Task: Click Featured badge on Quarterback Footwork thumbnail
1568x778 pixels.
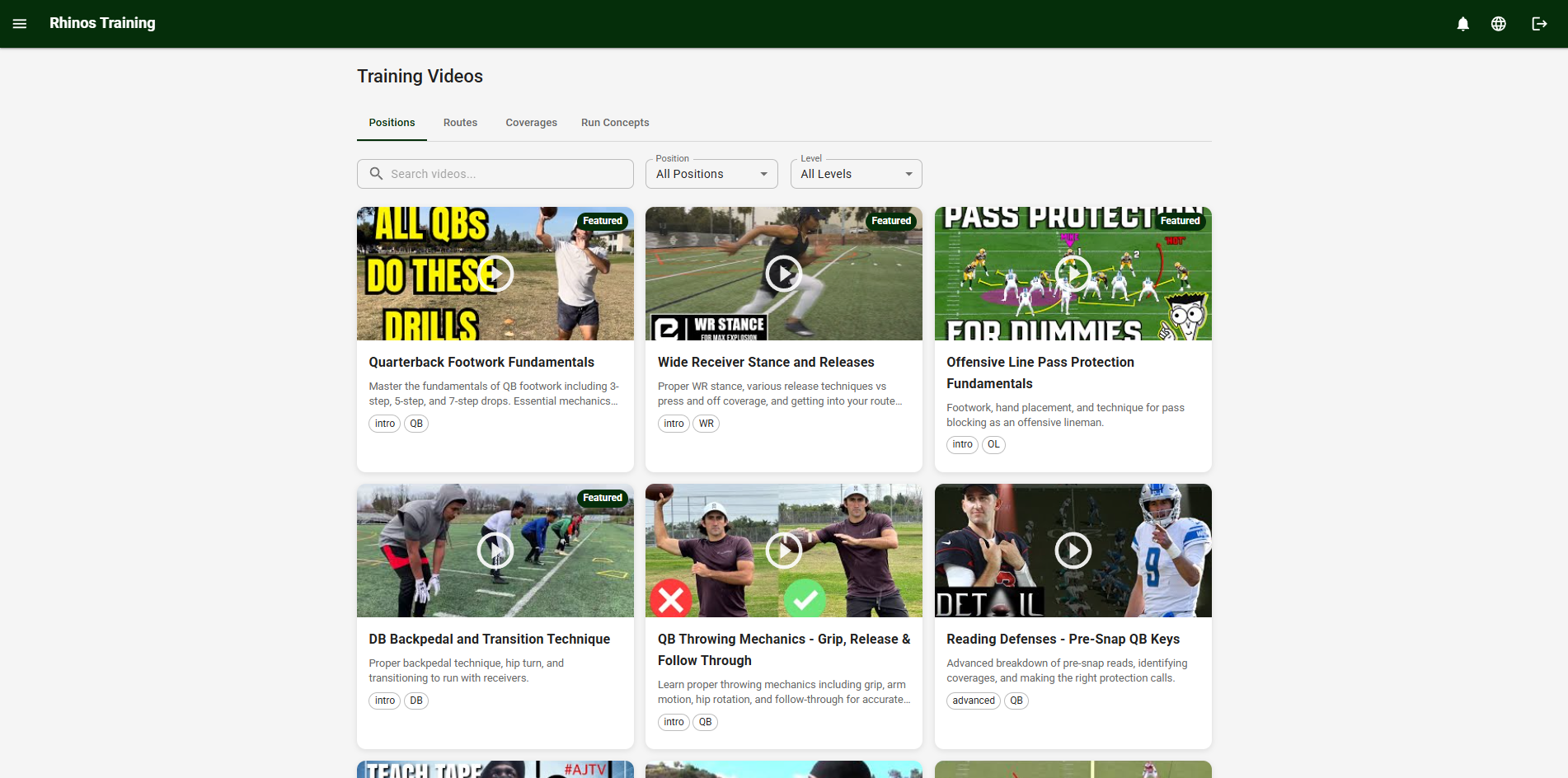Action: pos(603,221)
